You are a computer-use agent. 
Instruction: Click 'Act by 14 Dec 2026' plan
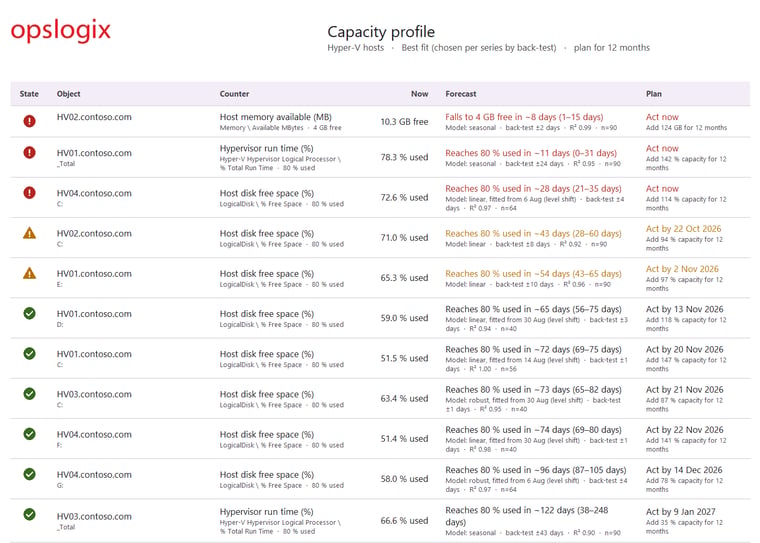(x=684, y=470)
